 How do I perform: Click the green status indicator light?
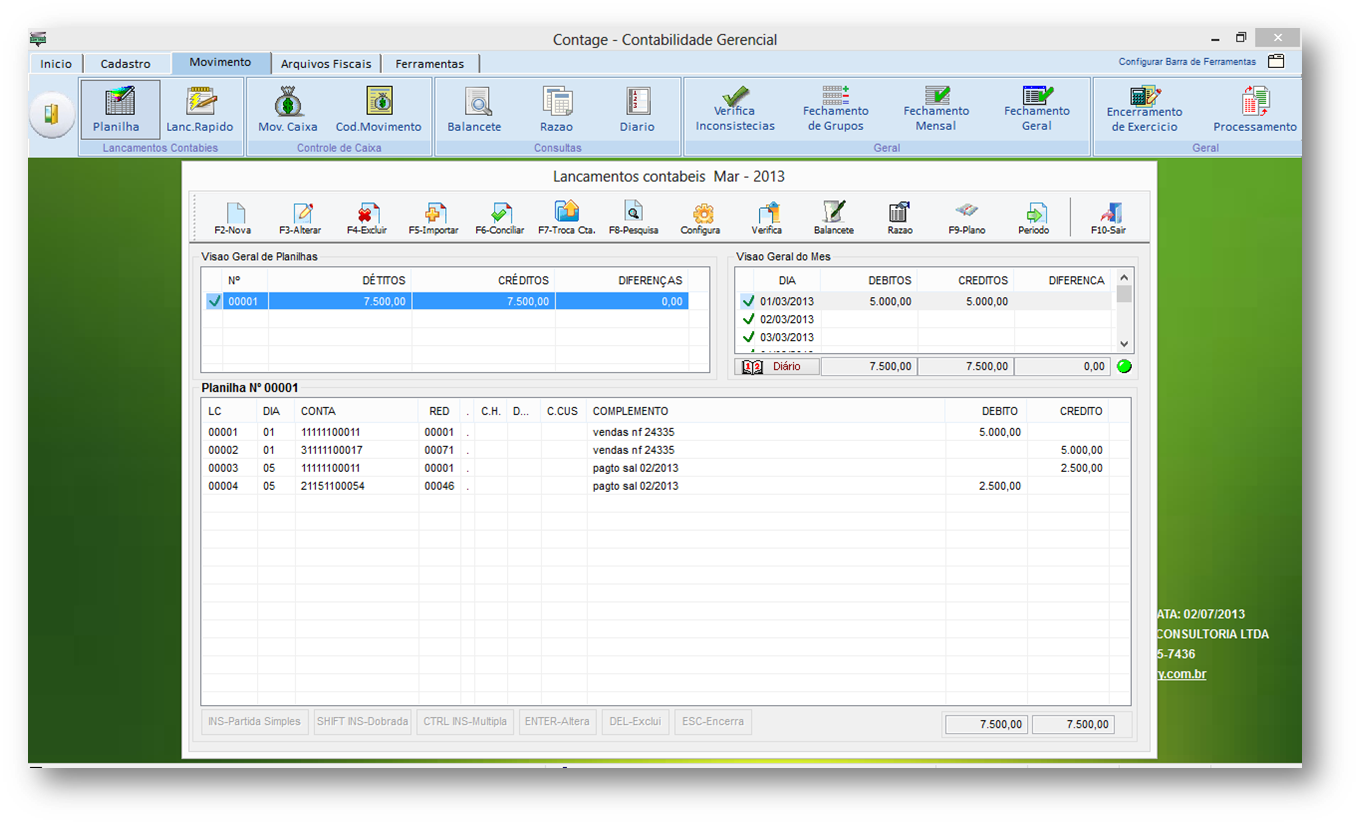(x=1124, y=367)
